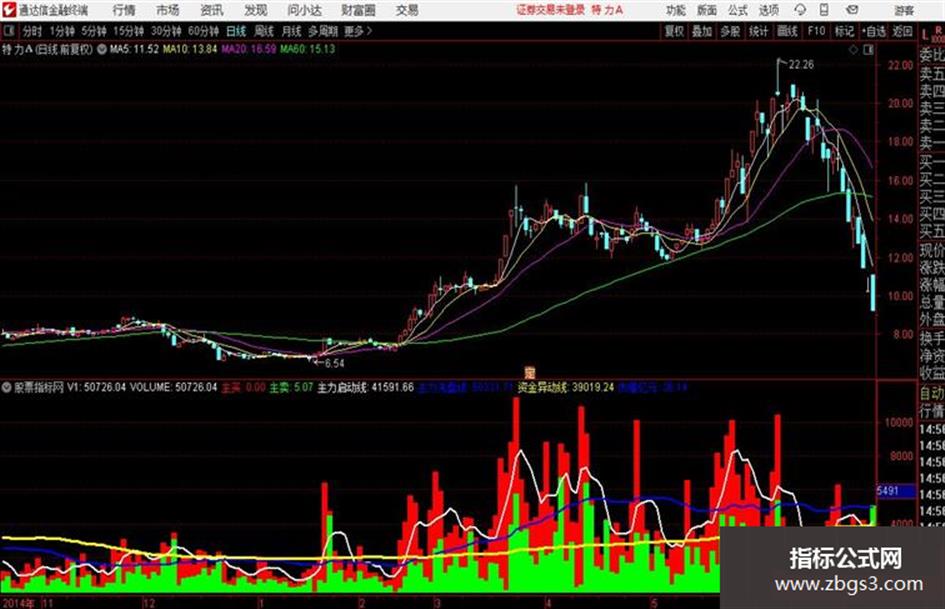Switch to 1分钟 period
Screen dimensions: 945x609
pyautogui.click(x=61, y=31)
